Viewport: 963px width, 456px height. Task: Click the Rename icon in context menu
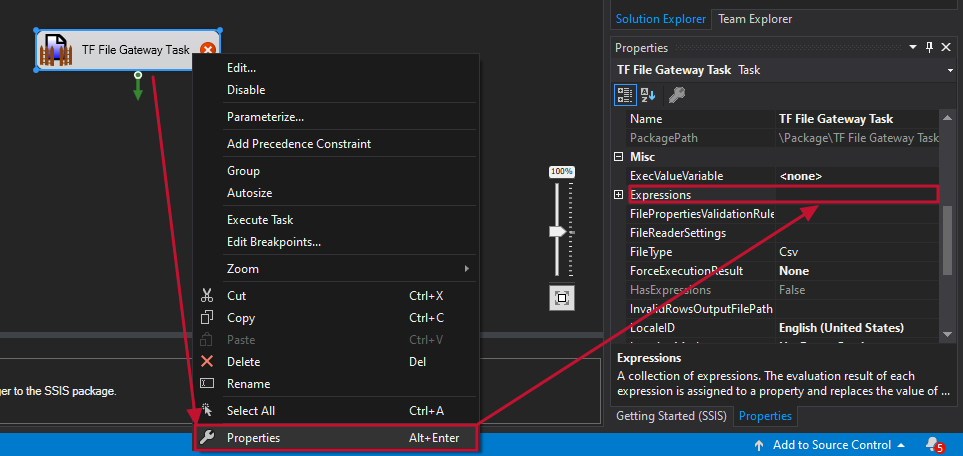pos(207,383)
